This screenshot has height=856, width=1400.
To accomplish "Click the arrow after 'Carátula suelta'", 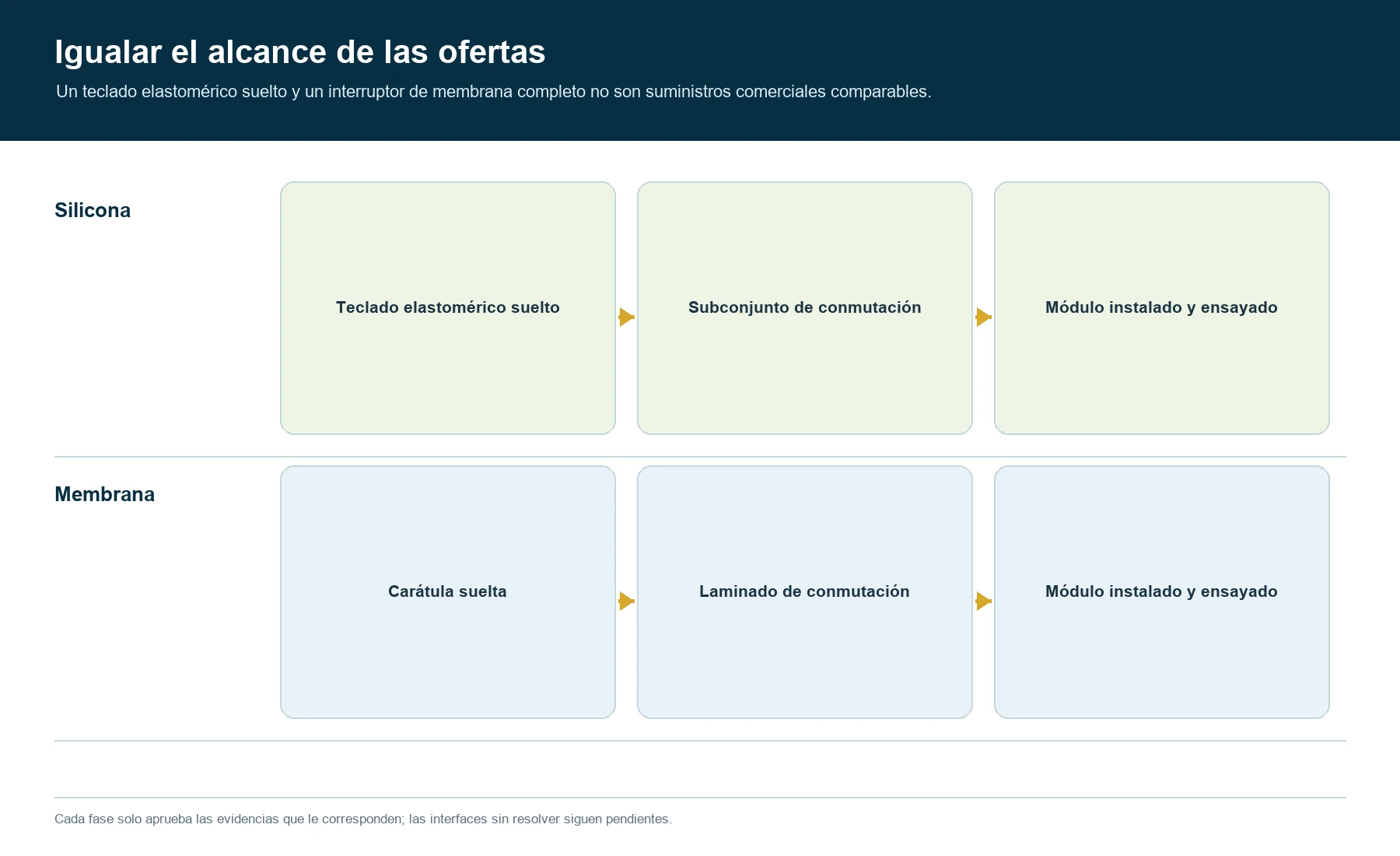I will (627, 601).
